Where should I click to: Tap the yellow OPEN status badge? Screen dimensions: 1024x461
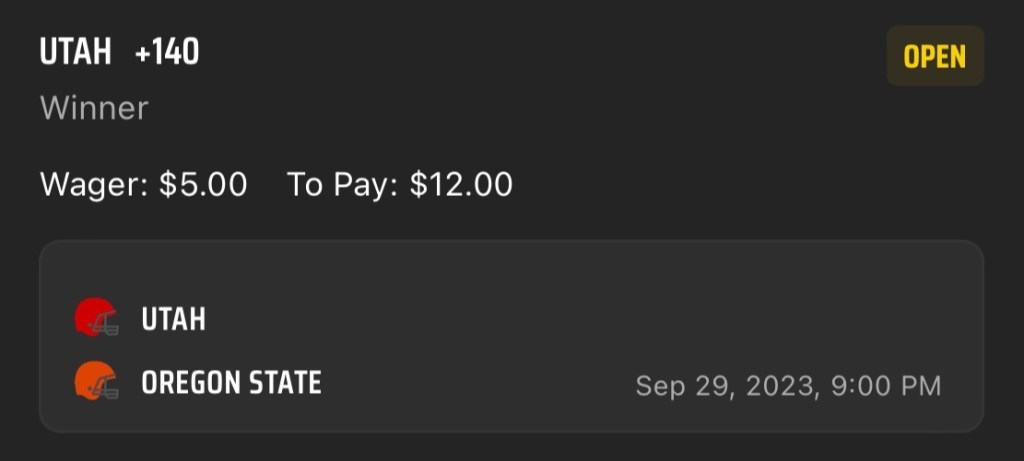pyautogui.click(x=935, y=56)
